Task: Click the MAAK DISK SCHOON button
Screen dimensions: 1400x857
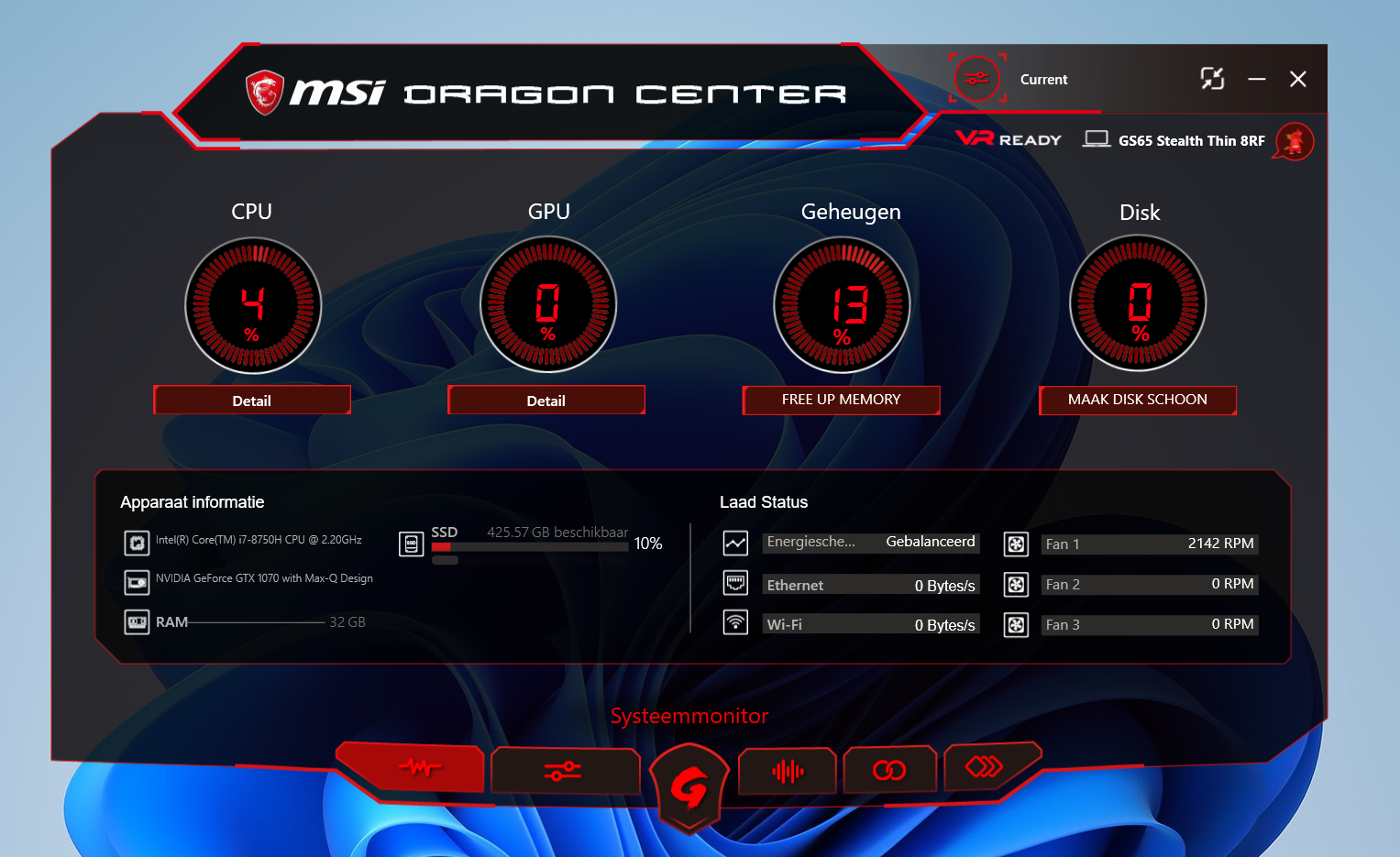Action: [x=1138, y=400]
